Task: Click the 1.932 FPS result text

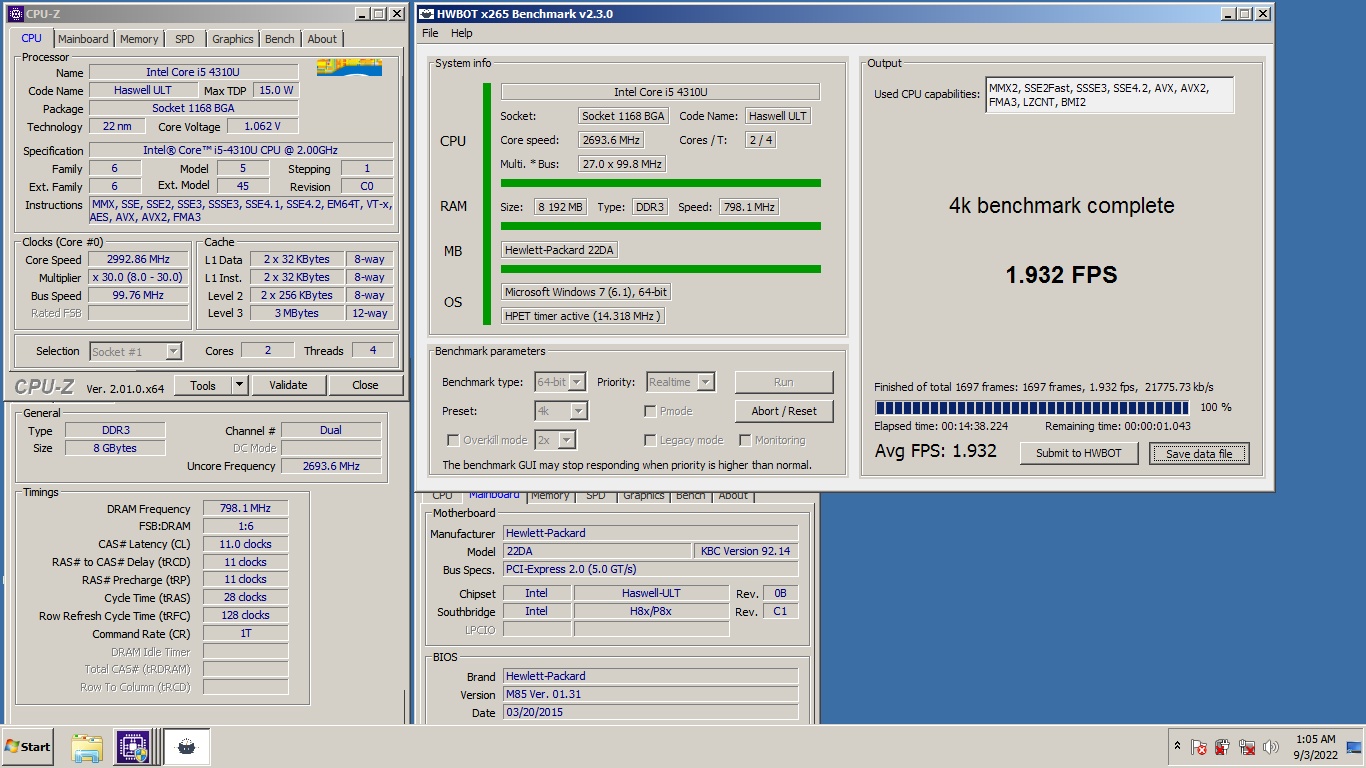Action: coord(1061,275)
